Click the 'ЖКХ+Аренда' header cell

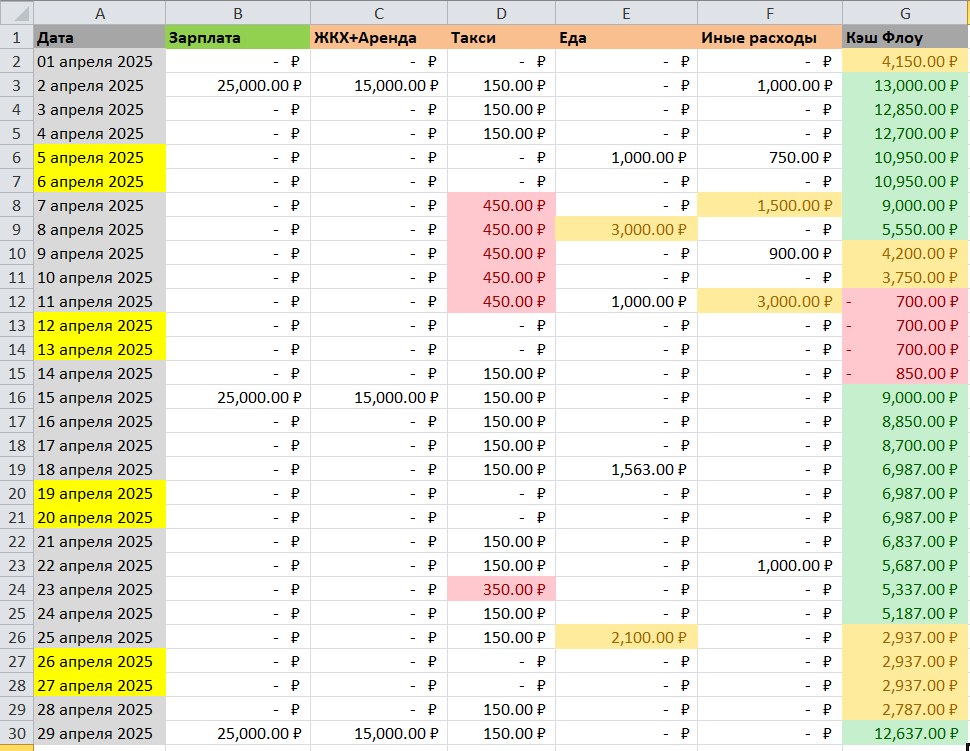[379, 37]
